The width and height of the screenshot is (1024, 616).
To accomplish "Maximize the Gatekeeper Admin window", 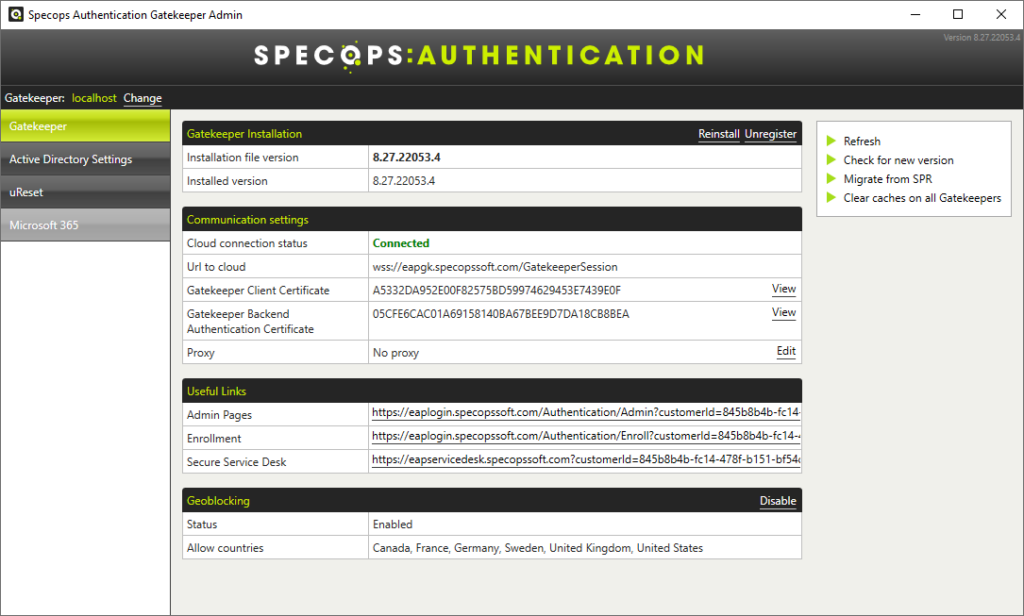I will click(x=958, y=14).
